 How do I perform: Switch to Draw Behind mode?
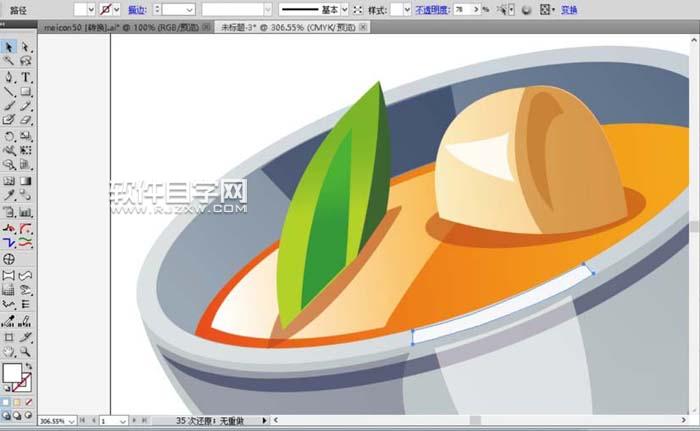17,415
